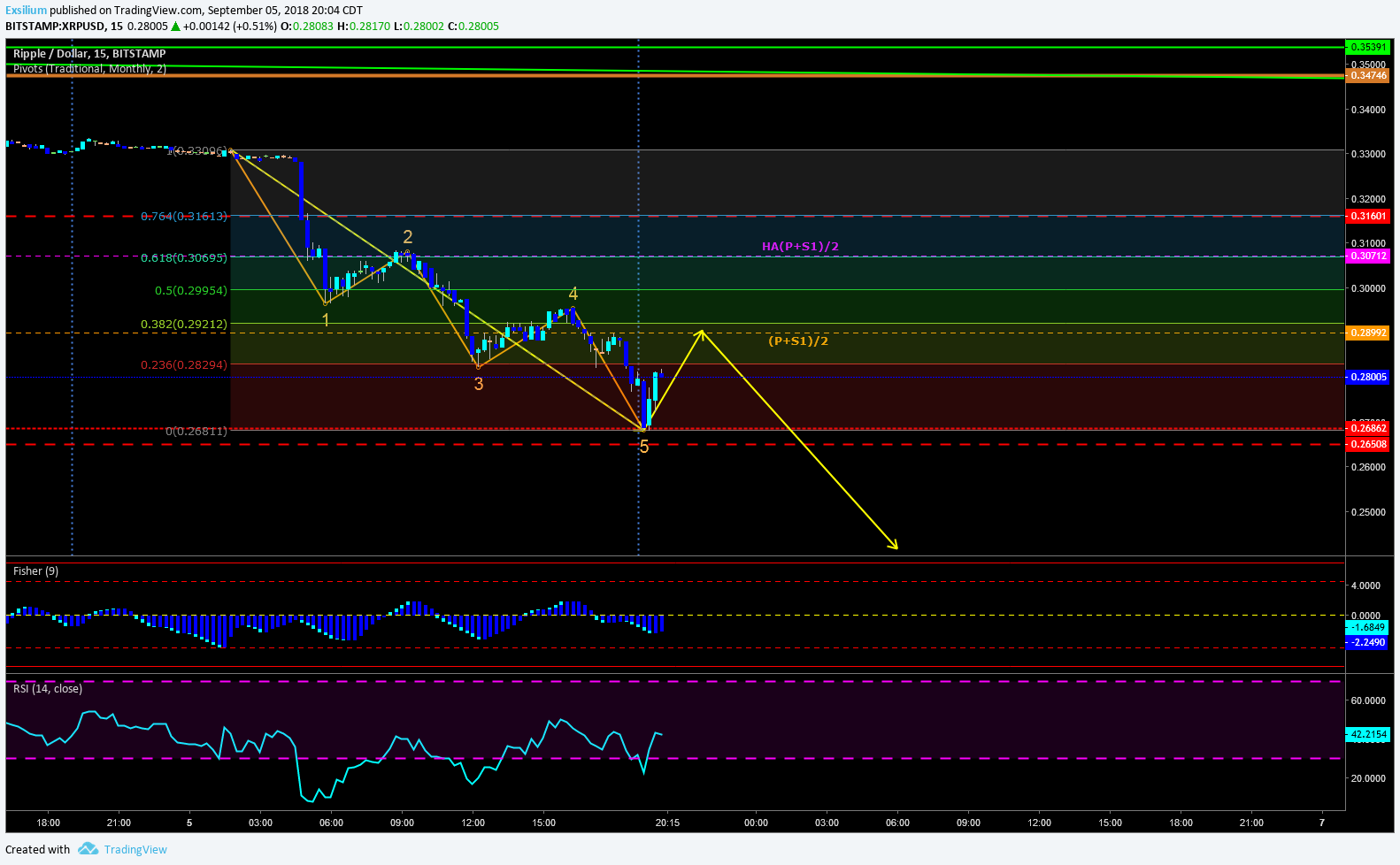Click the blue 0.28005 current price tag
This screenshot has height=865, width=1400.
[1367, 377]
